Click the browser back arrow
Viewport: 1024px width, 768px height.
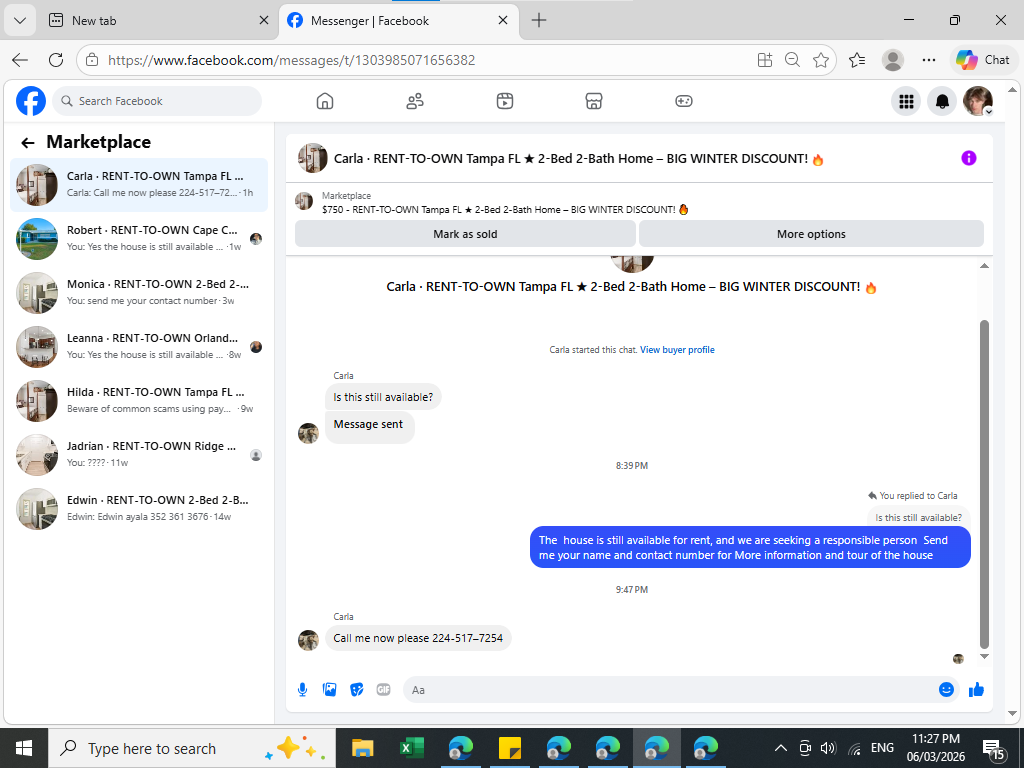[x=20, y=60]
